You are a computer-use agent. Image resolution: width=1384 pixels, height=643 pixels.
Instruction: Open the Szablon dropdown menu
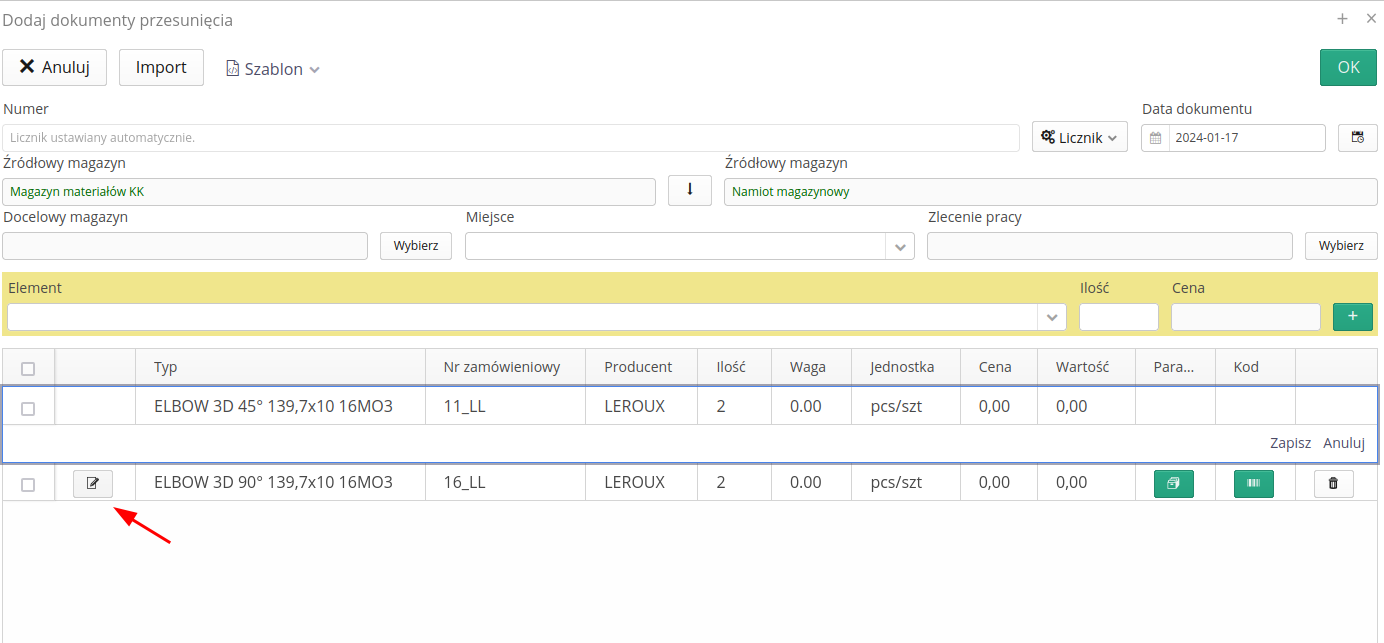(274, 69)
